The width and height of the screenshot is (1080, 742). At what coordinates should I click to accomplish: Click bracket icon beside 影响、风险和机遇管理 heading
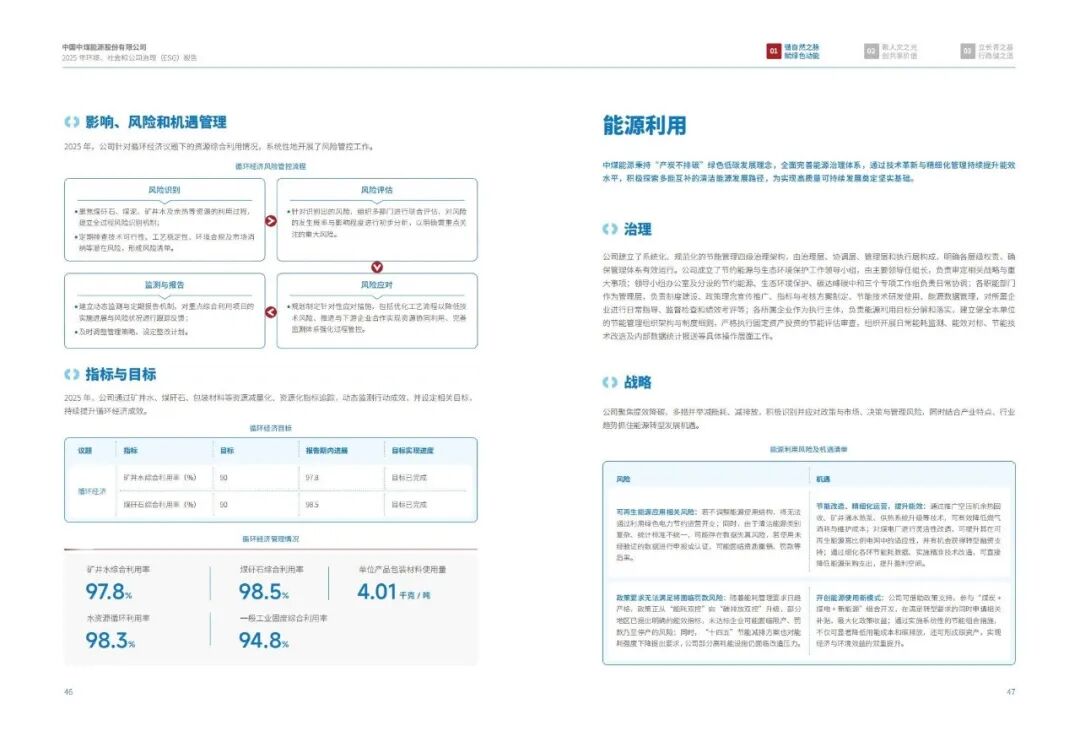click(72, 122)
